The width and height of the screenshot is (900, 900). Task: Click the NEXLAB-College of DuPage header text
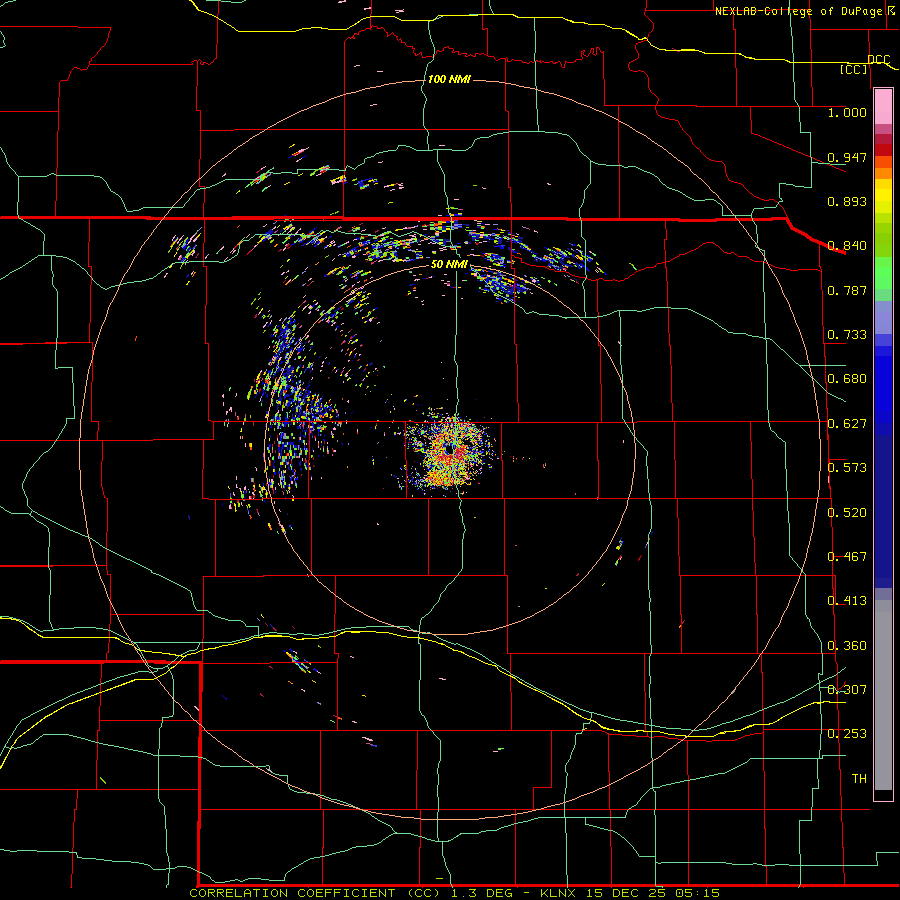(798, 11)
